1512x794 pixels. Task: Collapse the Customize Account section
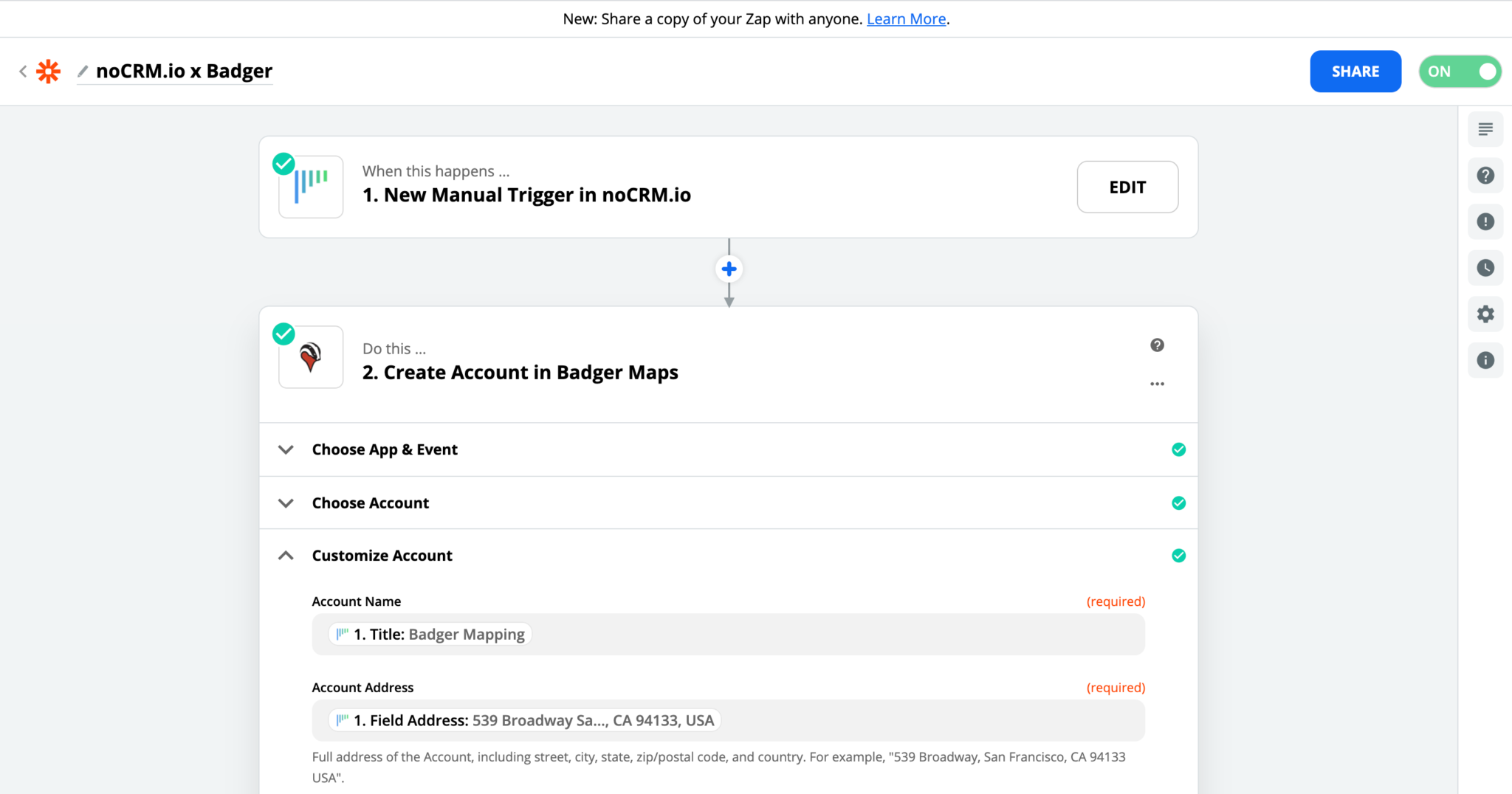coord(286,556)
